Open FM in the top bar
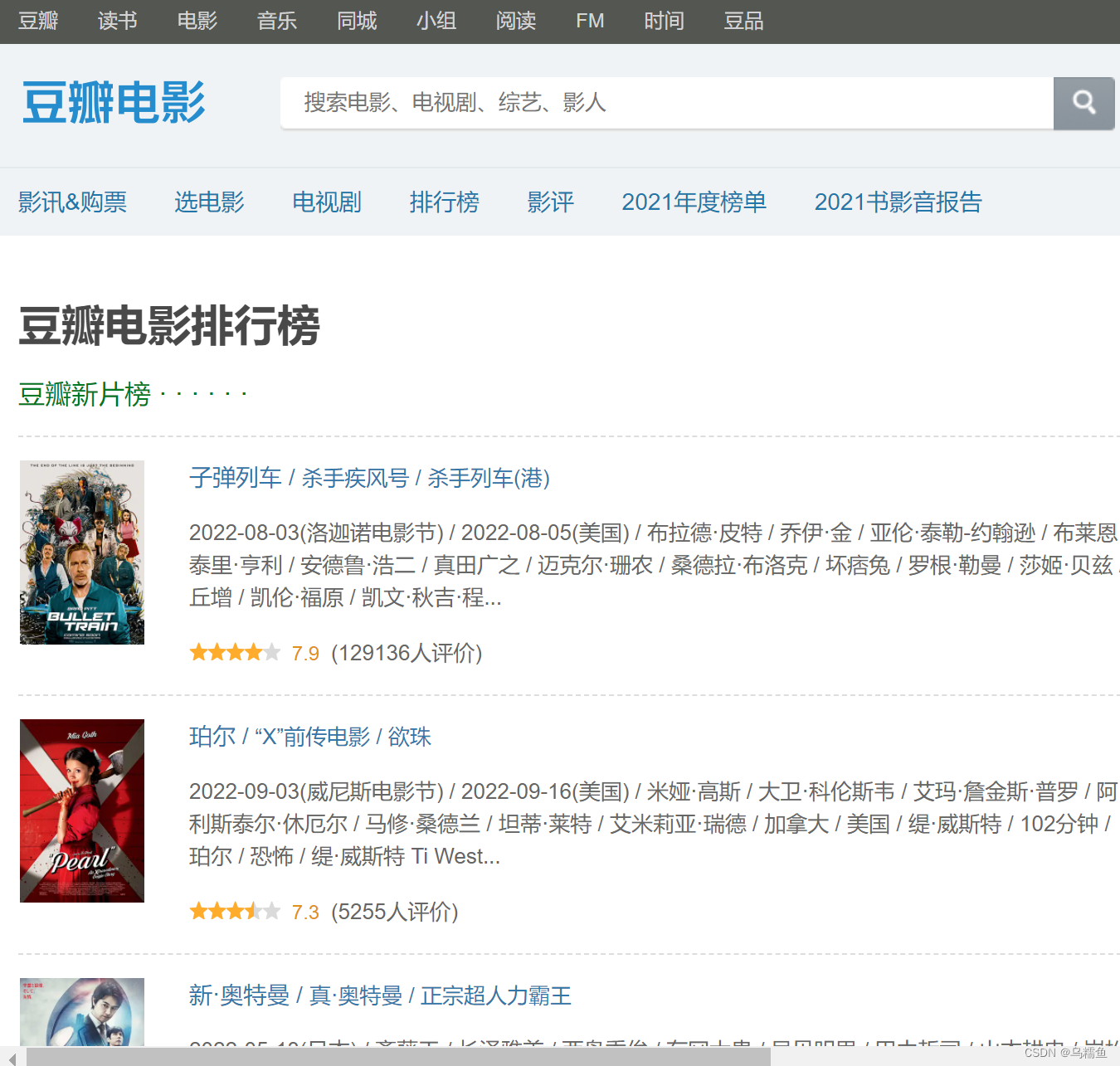Image resolution: width=1120 pixels, height=1066 pixels. (x=590, y=21)
